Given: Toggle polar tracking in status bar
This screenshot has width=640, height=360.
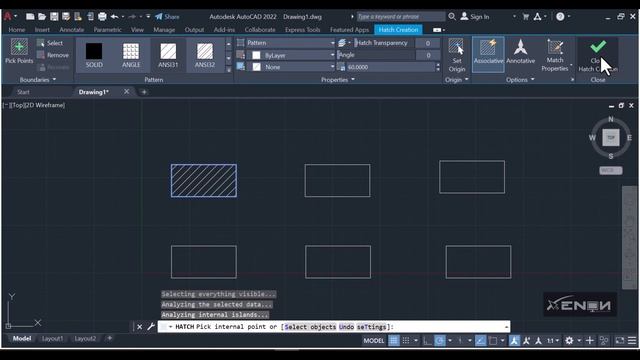Looking at the screenshot, I should (440, 340).
